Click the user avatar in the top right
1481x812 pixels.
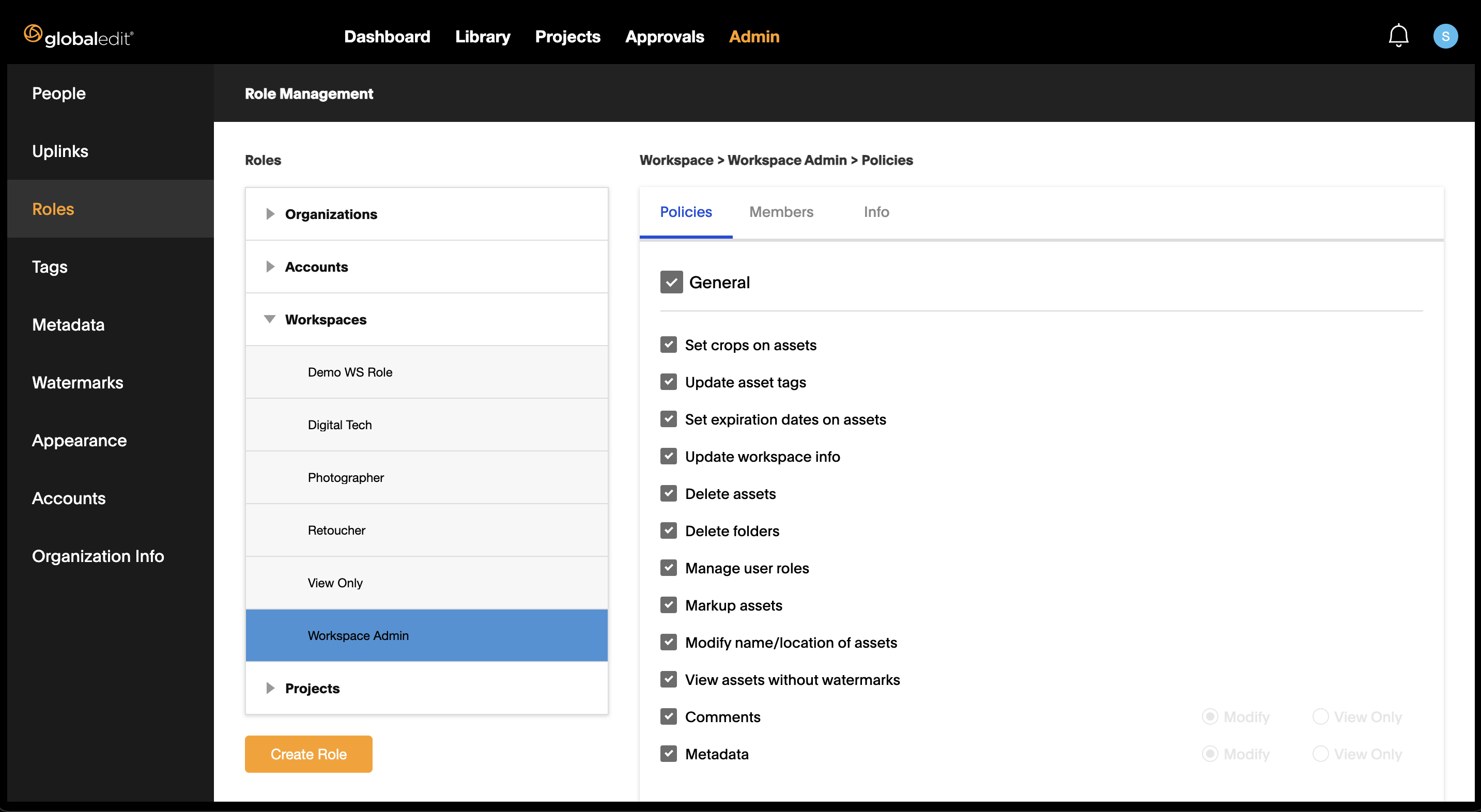1446,36
